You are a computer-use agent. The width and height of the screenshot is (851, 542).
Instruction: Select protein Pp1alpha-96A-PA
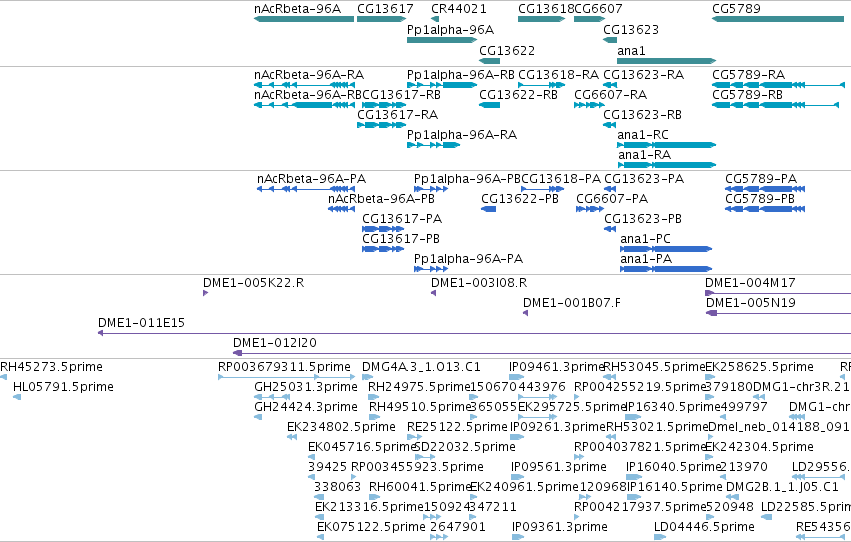point(431,269)
